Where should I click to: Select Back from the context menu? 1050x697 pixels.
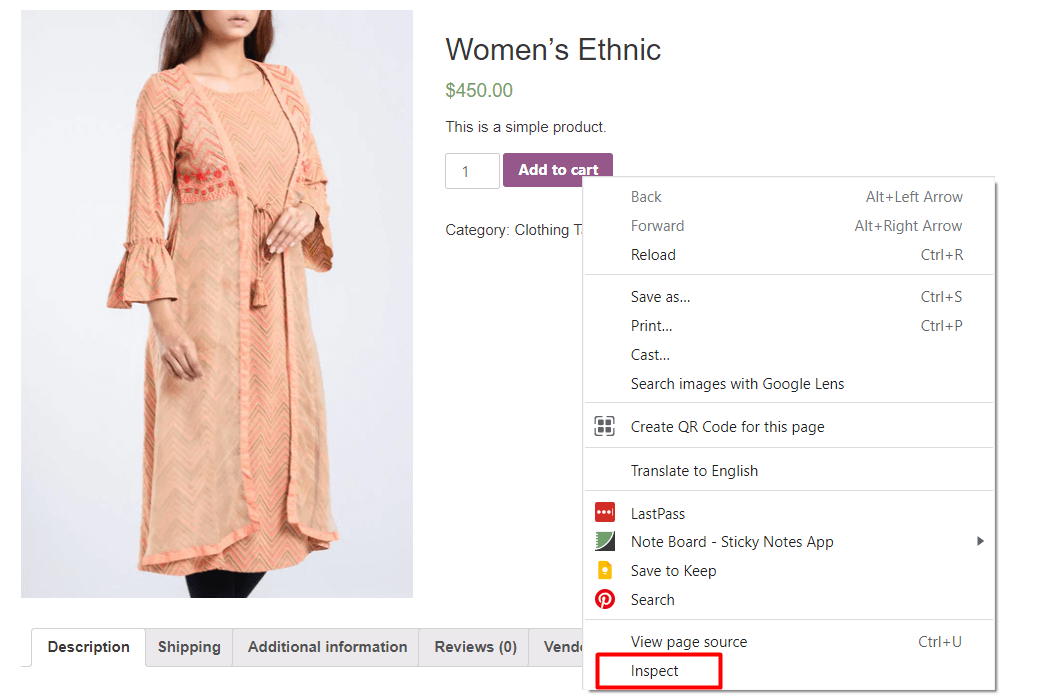click(644, 196)
